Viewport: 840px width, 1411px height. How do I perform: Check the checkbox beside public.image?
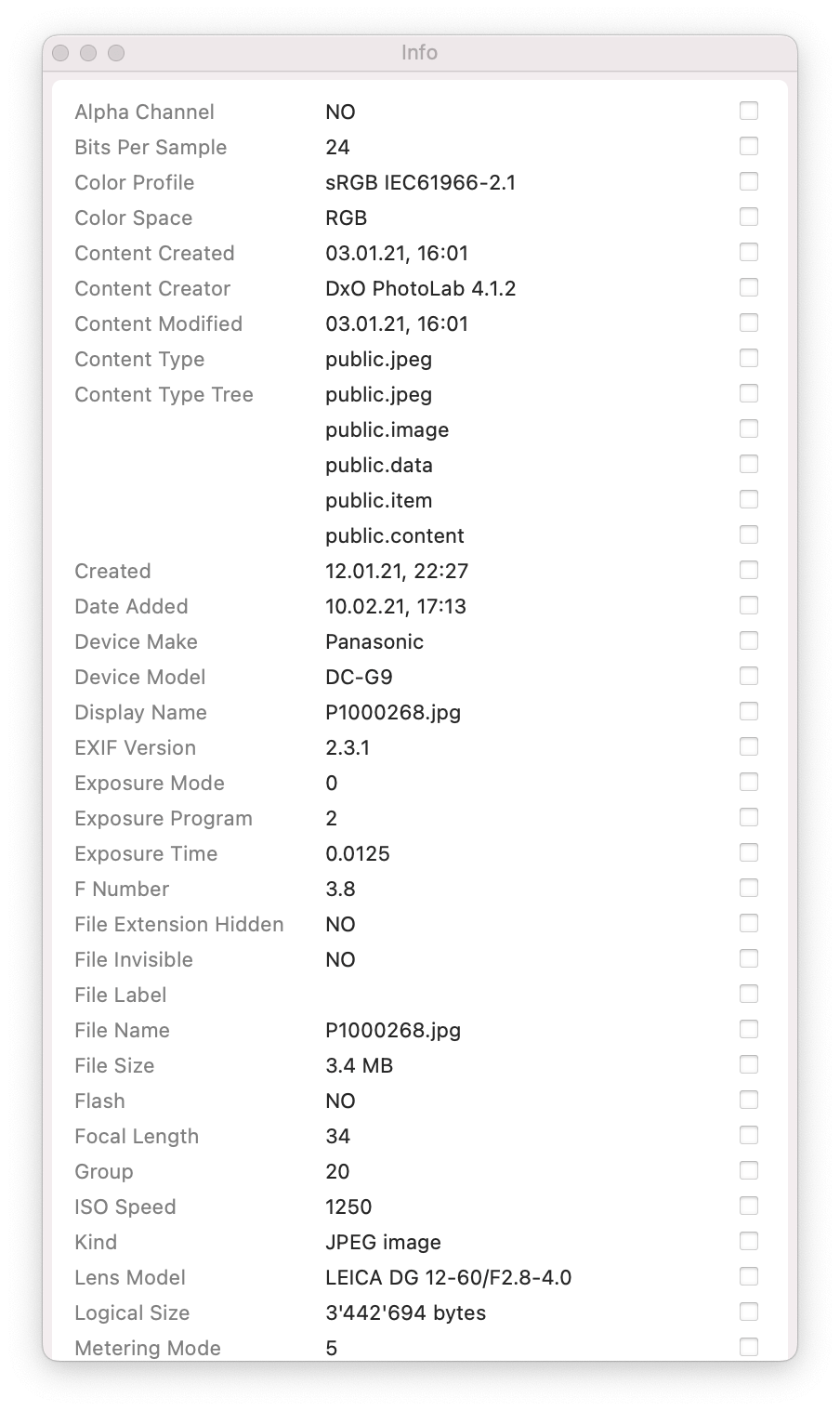(748, 429)
